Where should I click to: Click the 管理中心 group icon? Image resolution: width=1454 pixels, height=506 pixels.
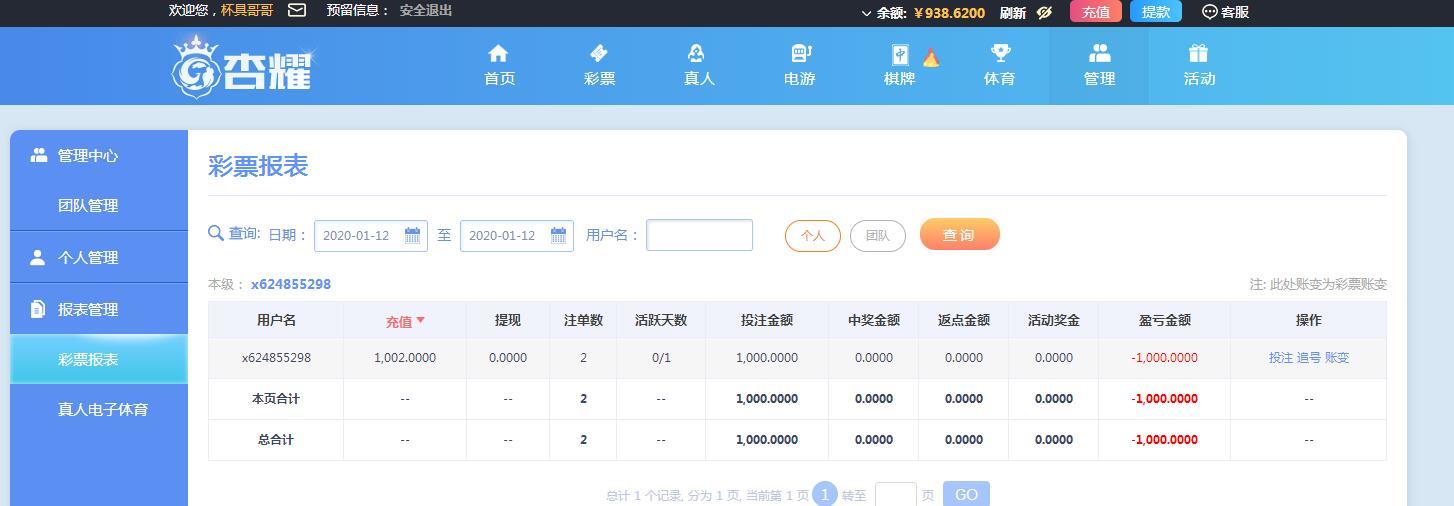[39, 155]
